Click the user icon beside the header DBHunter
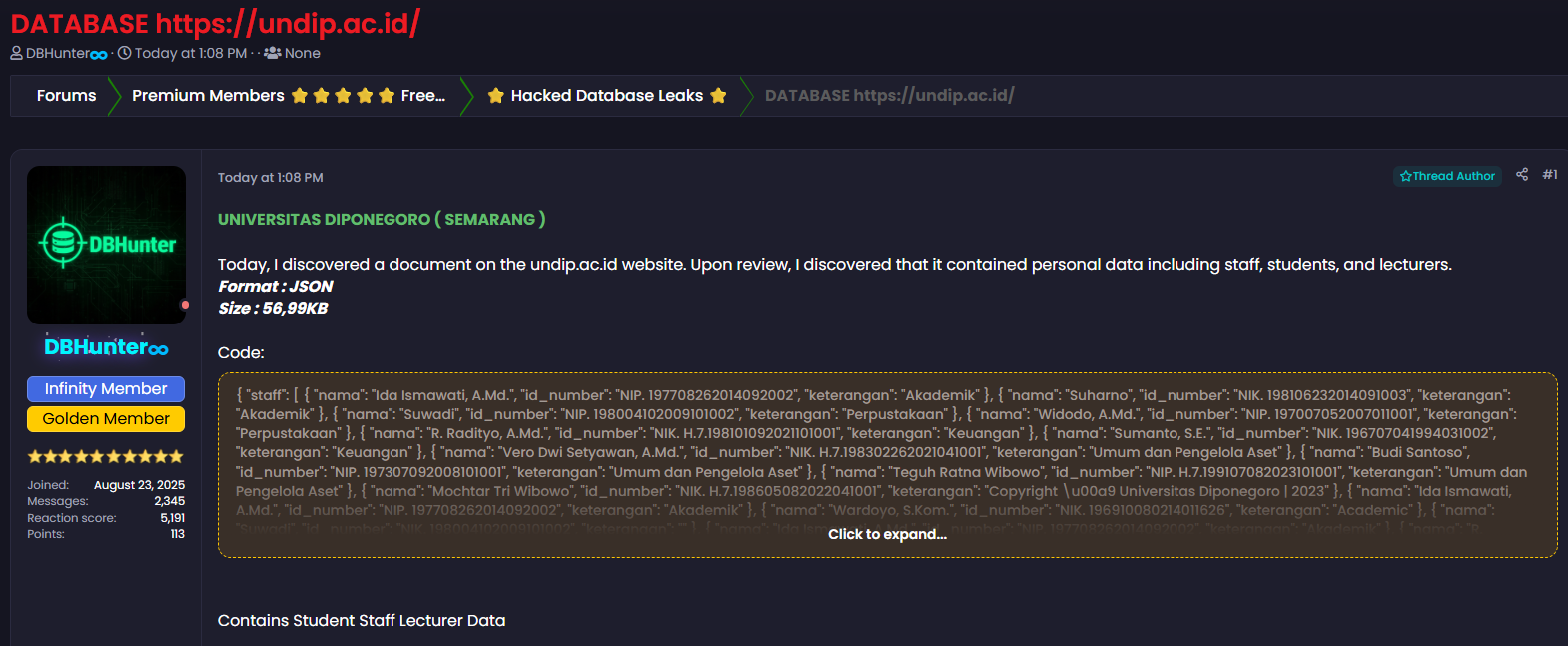 pos(16,53)
